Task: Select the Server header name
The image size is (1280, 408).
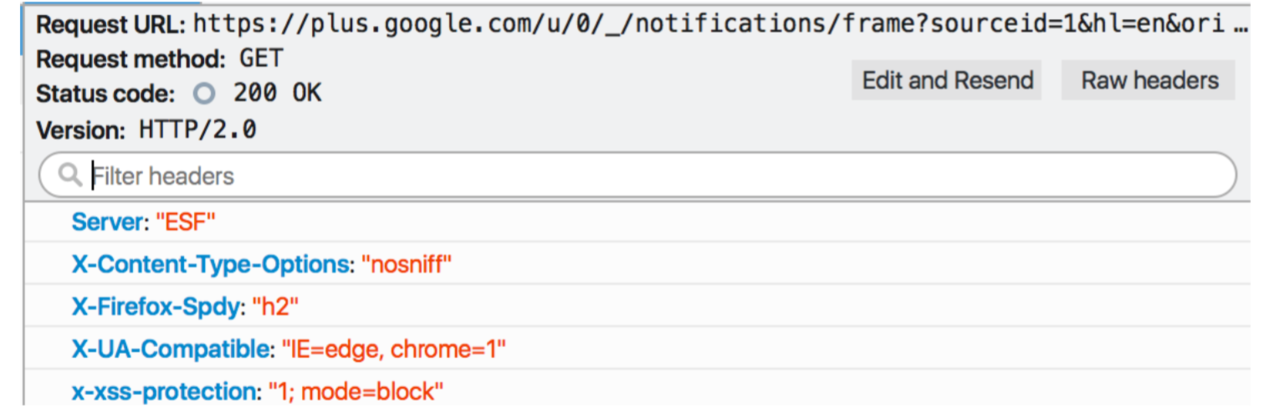Action: tap(108, 221)
